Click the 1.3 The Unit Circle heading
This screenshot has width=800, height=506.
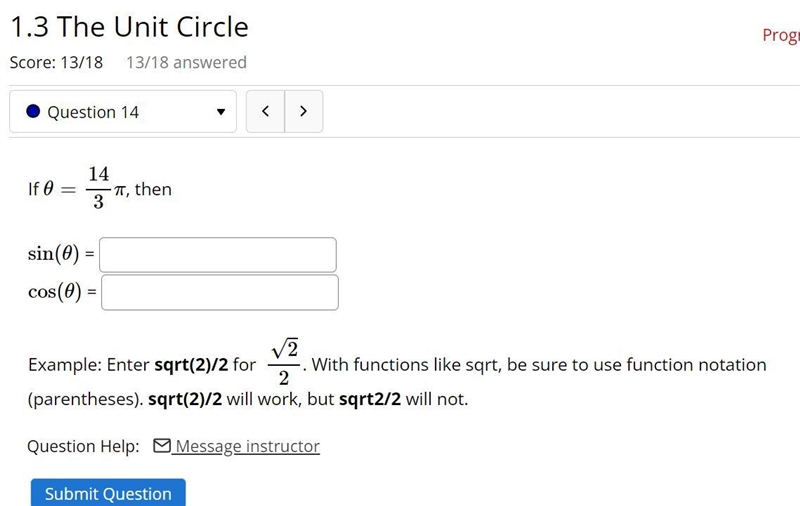tap(130, 27)
